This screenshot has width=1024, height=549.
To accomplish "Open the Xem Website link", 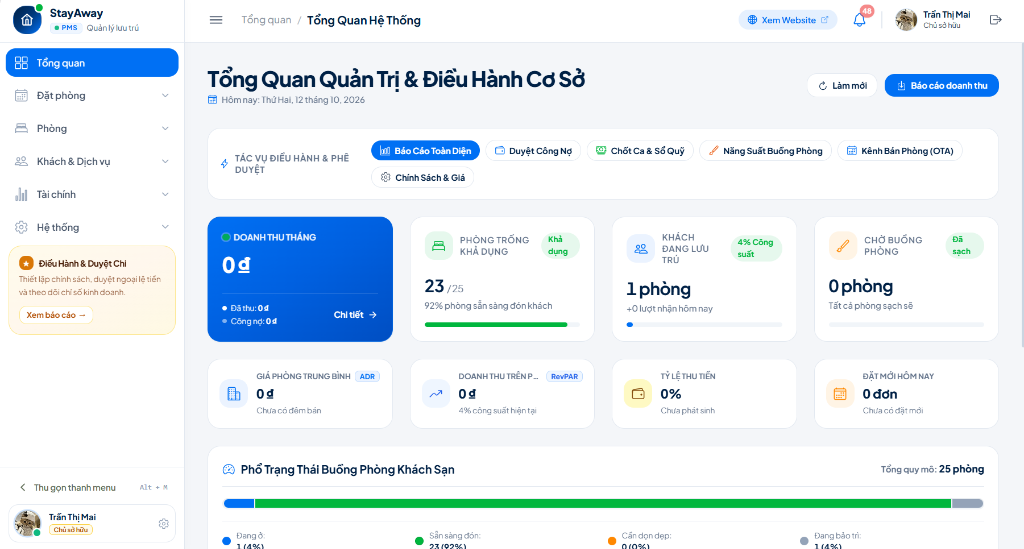I will click(x=788, y=20).
